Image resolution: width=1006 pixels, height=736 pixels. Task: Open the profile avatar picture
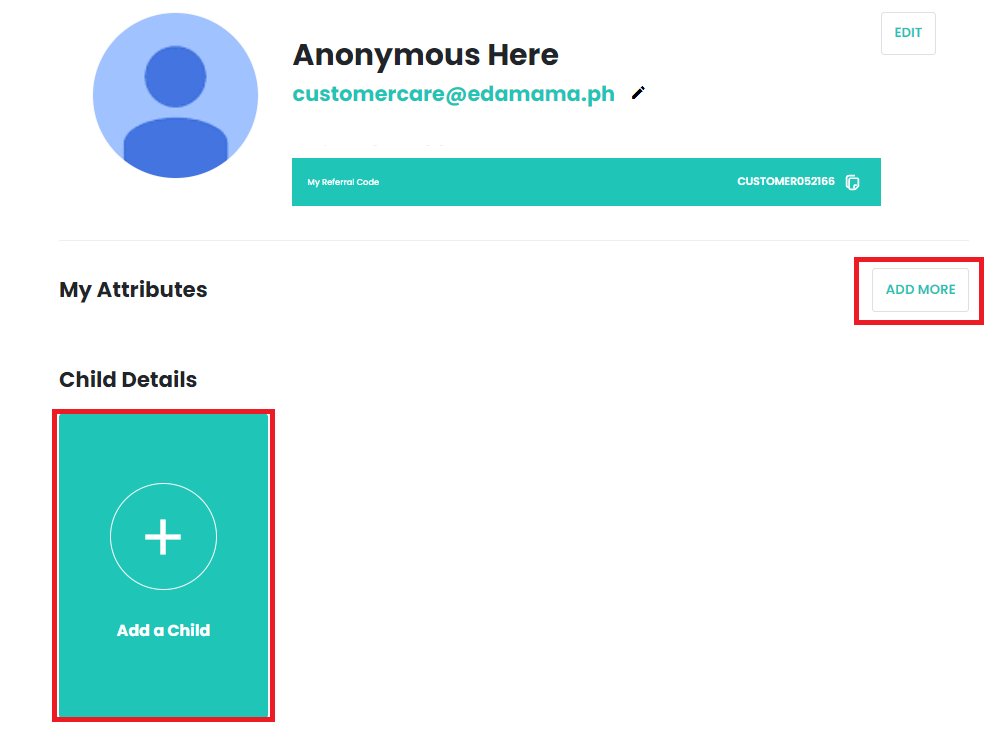(175, 96)
